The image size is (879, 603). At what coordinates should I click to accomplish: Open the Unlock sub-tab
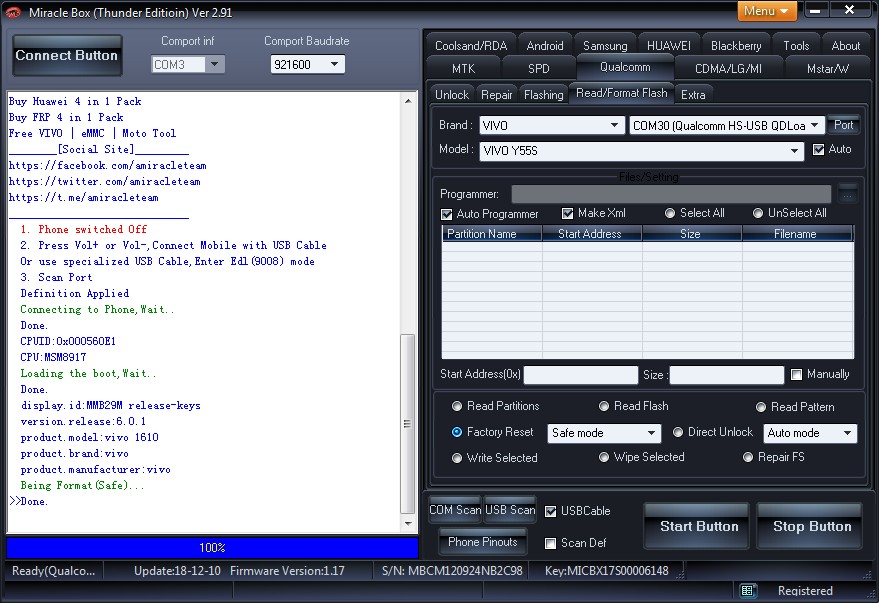coord(452,95)
